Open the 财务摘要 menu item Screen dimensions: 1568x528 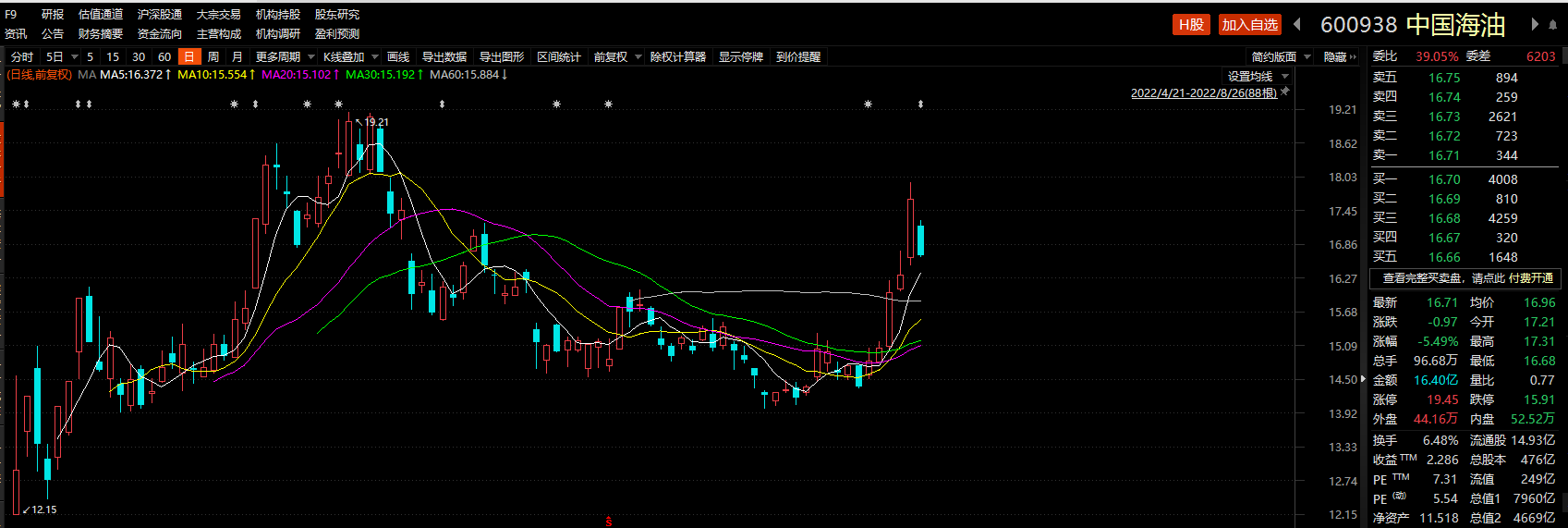[x=101, y=33]
